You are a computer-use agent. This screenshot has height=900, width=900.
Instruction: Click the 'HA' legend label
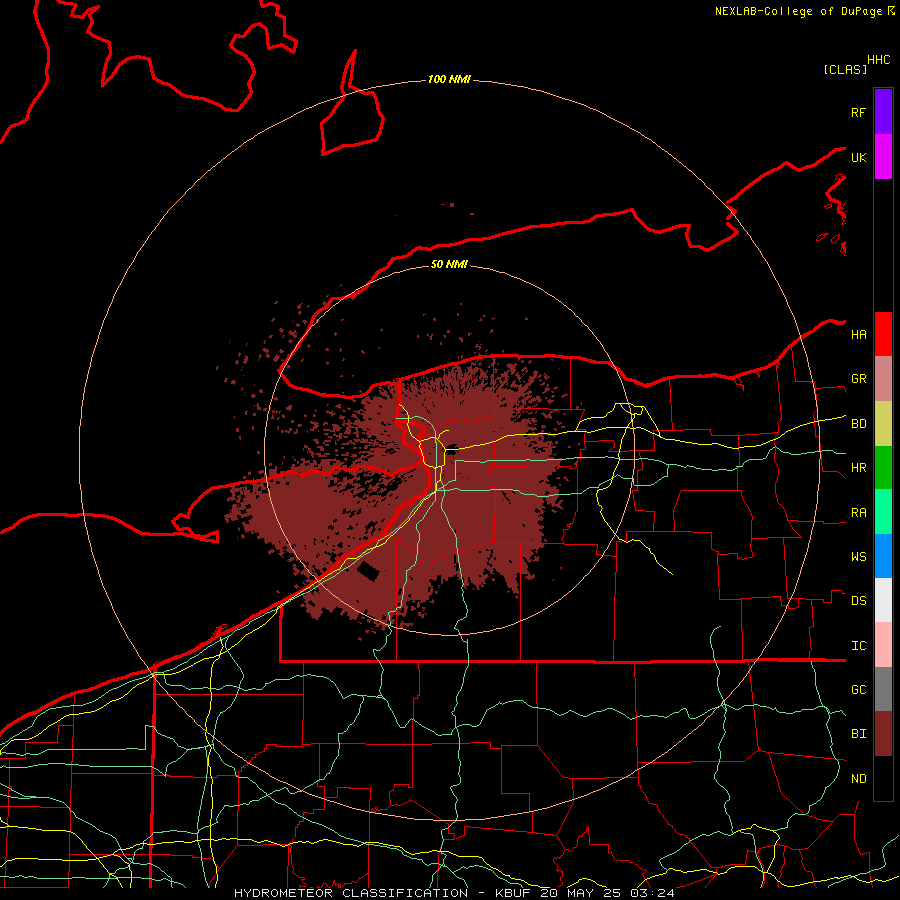tap(858, 335)
